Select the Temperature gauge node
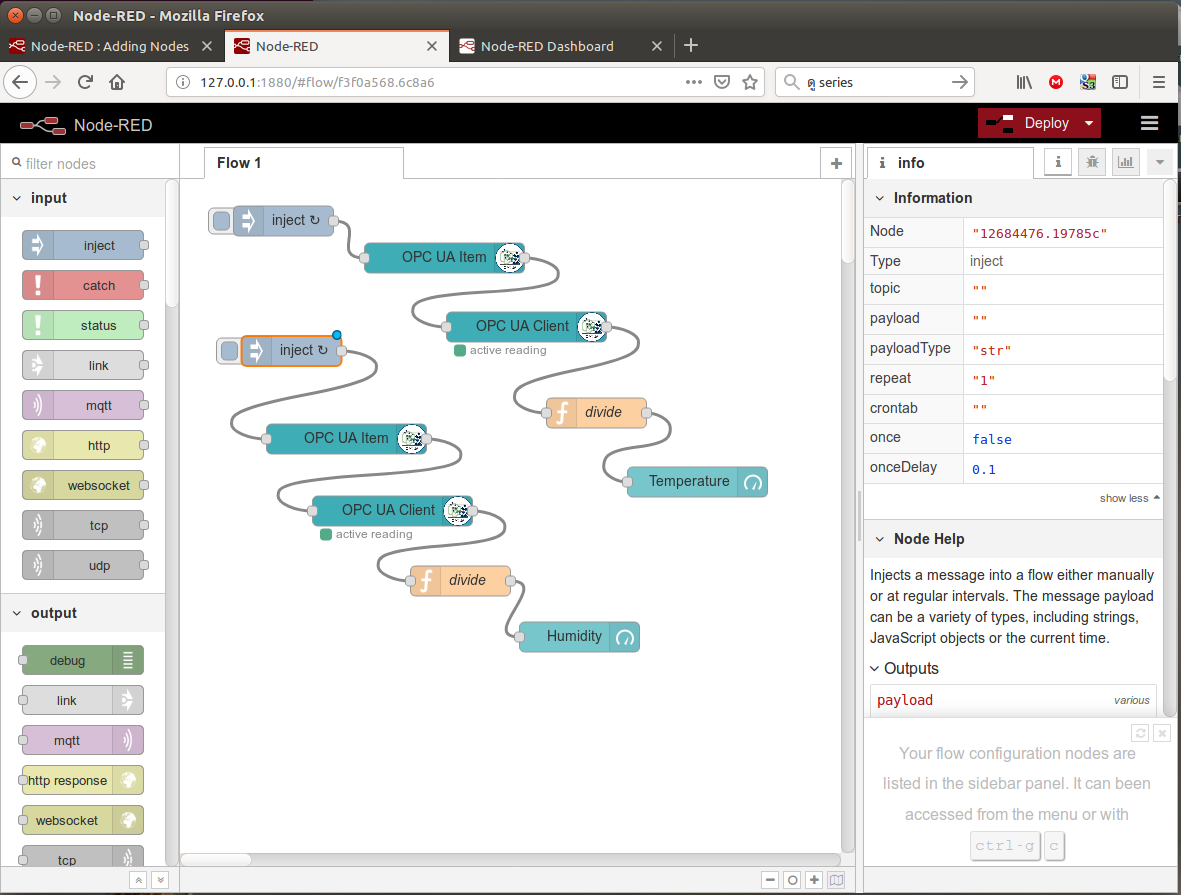1181x895 pixels. tap(697, 482)
